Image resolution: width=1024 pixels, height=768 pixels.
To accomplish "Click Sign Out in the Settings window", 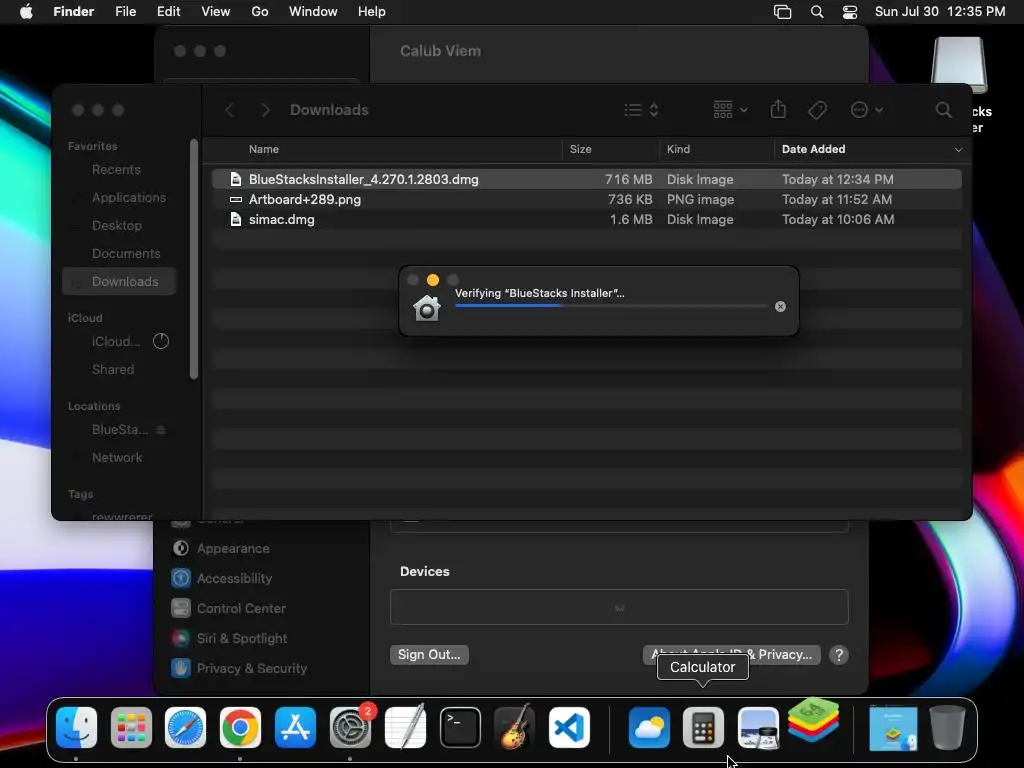I will coord(429,654).
